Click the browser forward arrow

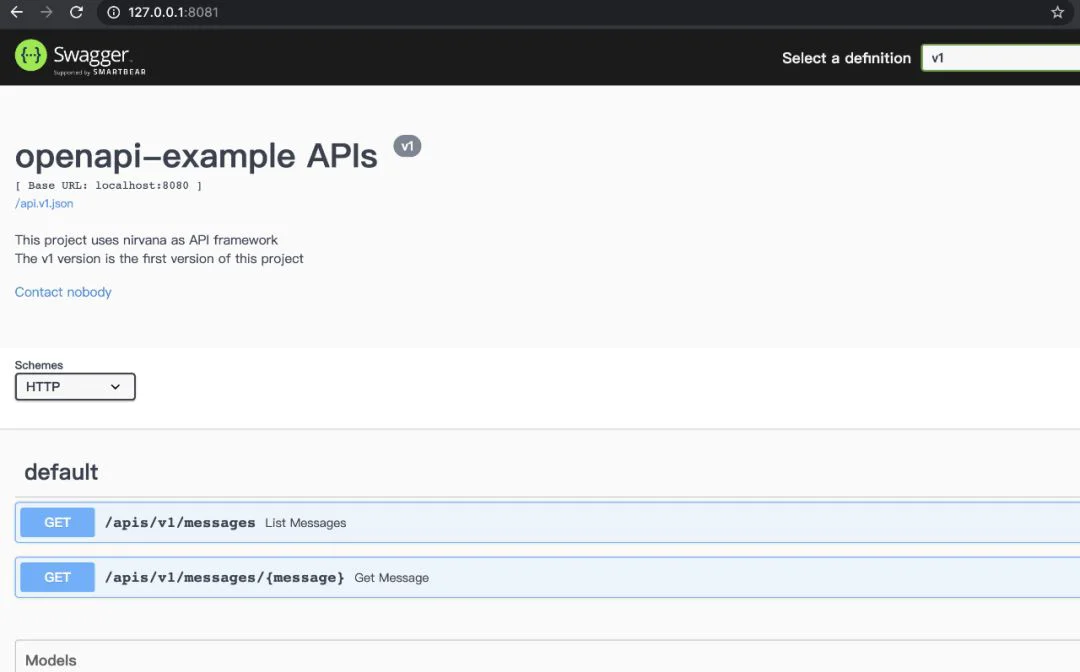click(46, 12)
